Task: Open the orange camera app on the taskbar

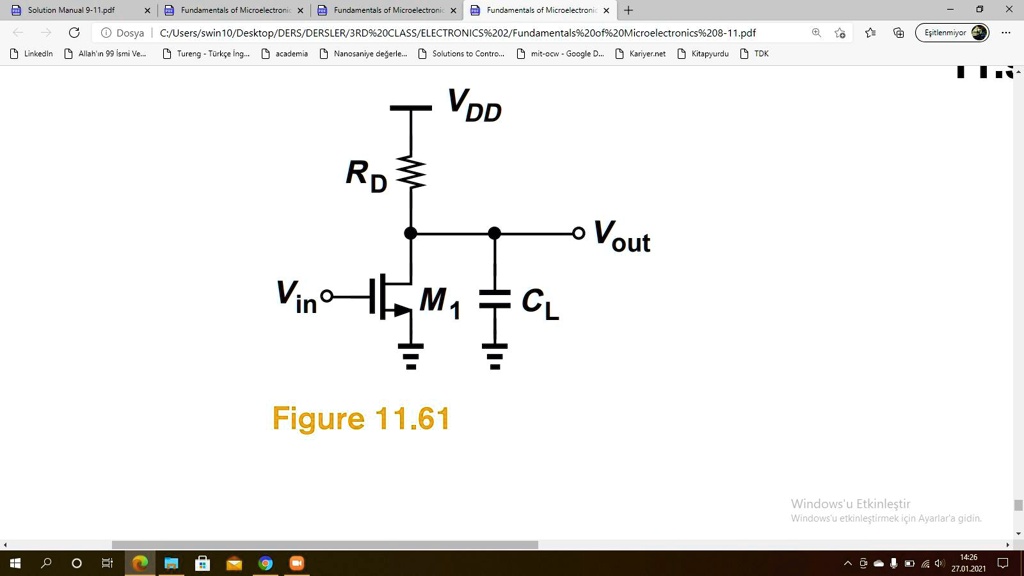Action: click(296, 563)
